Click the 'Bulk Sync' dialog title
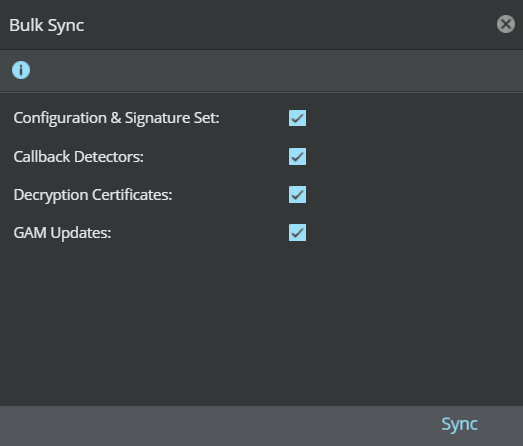This screenshot has height=446, width=523. pos(46,25)
